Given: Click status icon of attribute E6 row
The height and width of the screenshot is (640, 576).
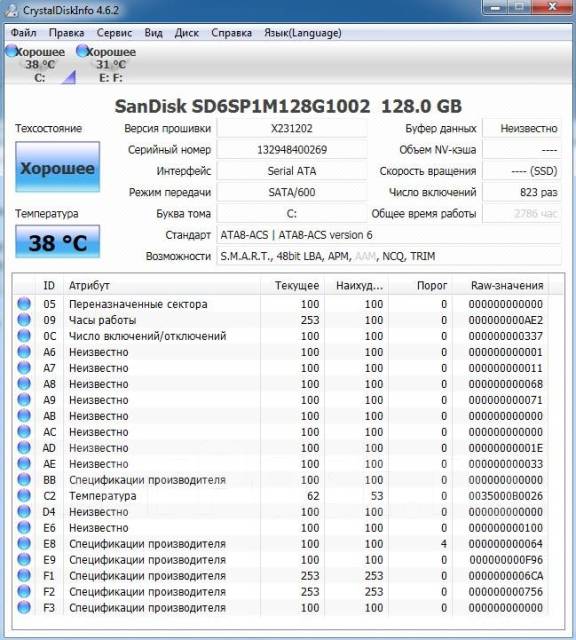Looking at the screenshot, I should 24,527.
